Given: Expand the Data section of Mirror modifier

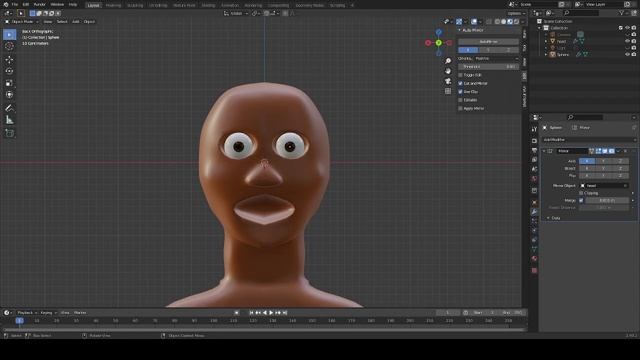Looking at the screenshot, I should click(548, 218).
